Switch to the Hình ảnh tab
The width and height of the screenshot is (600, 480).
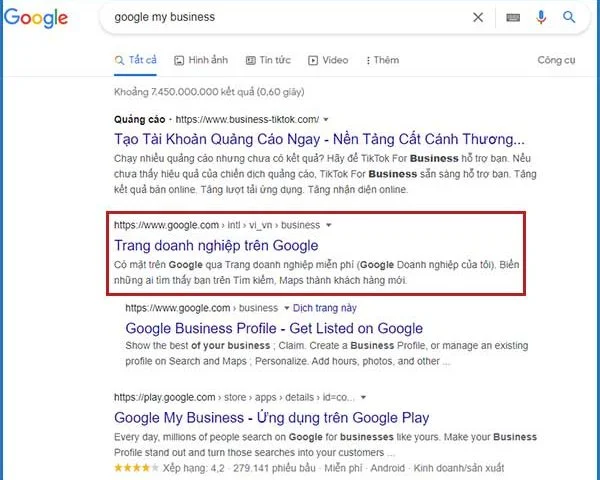201,60
